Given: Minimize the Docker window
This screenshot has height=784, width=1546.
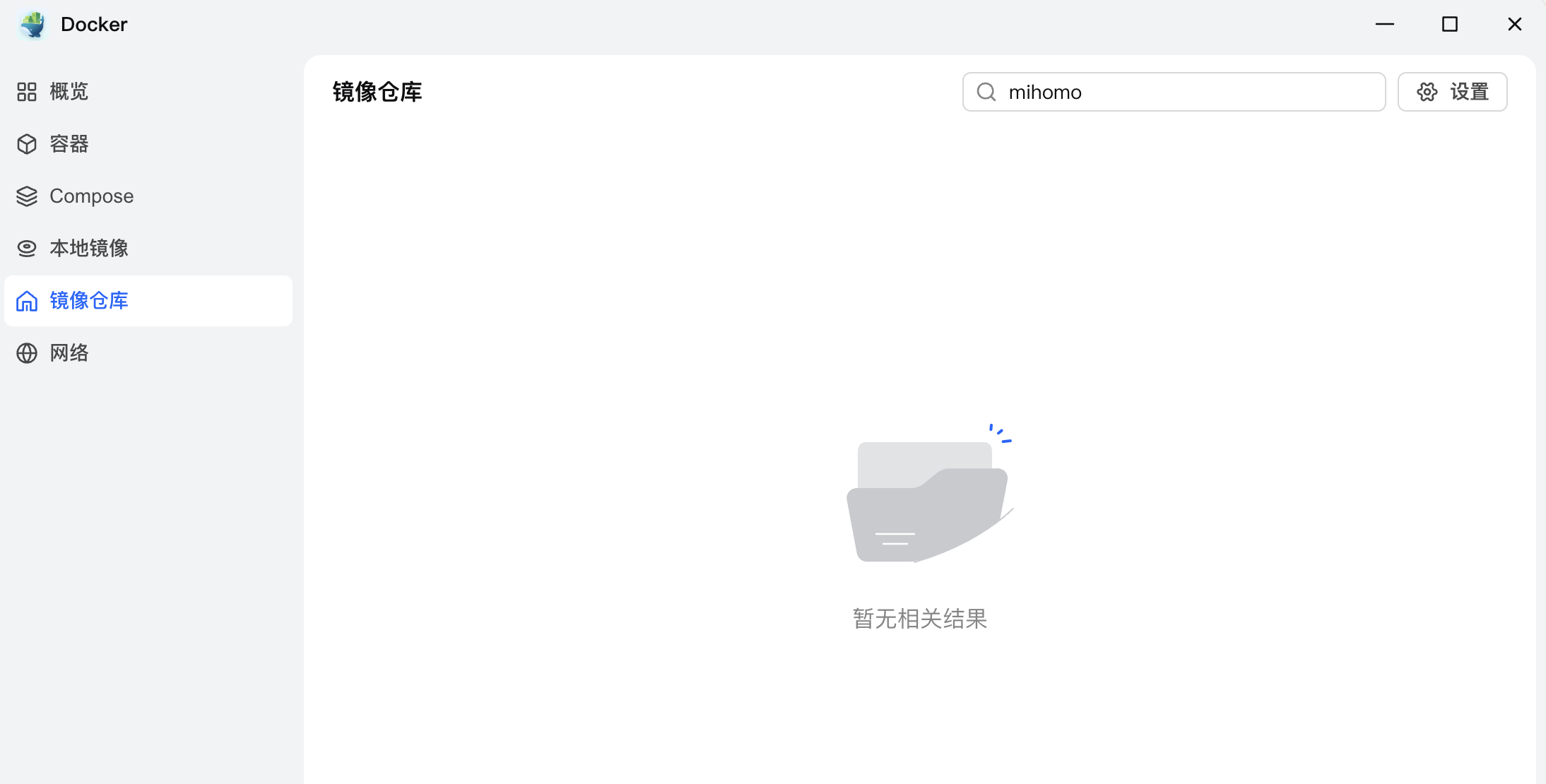Looking at the screenshot, I should point(1385,24).
